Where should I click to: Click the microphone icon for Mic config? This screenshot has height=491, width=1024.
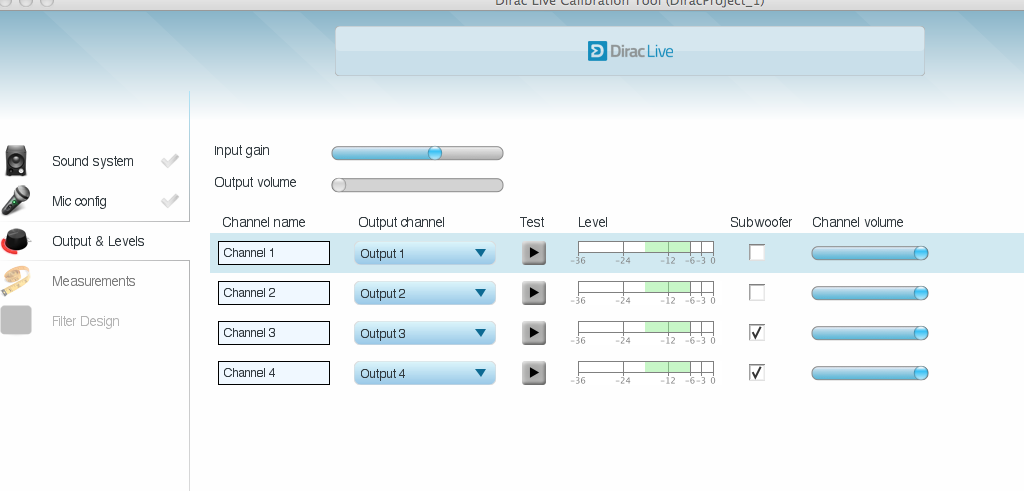[x=16, y=200]
